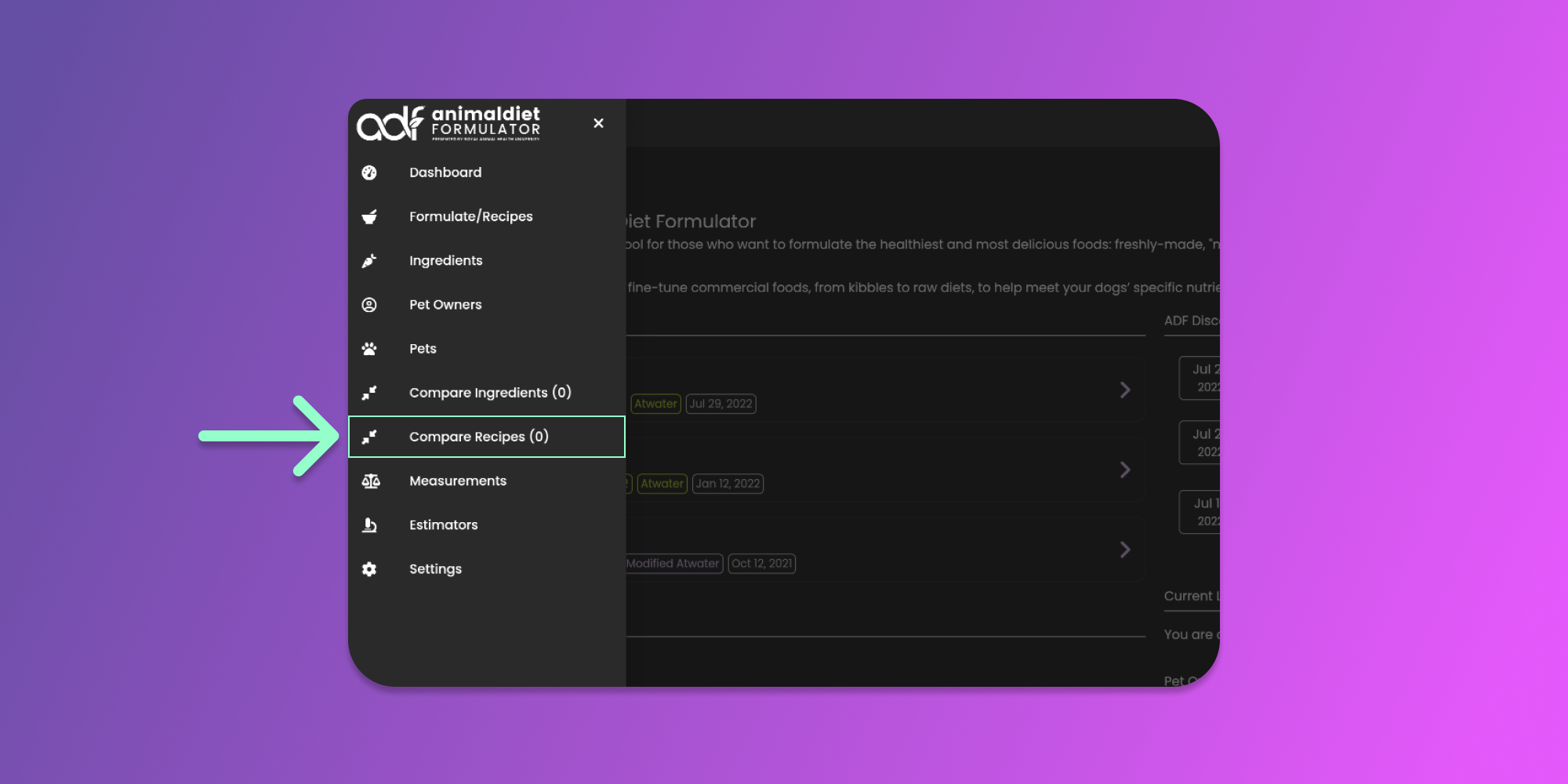The image size is (1568, 784).
Task: Click the Pets paw icon
Action: 369,349
